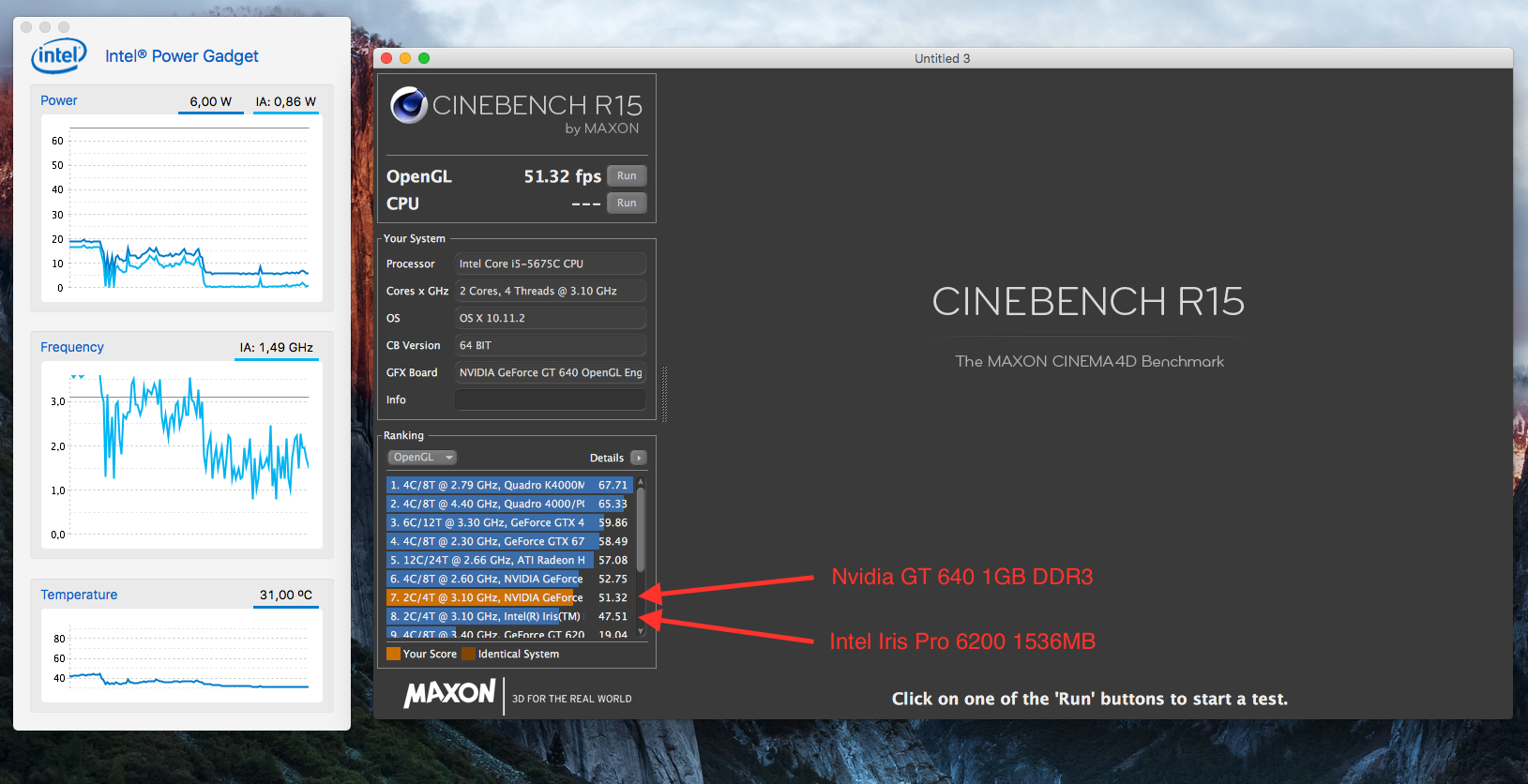Click the Temperature graph in Intel Power Gadget

(x=182, y=656)
